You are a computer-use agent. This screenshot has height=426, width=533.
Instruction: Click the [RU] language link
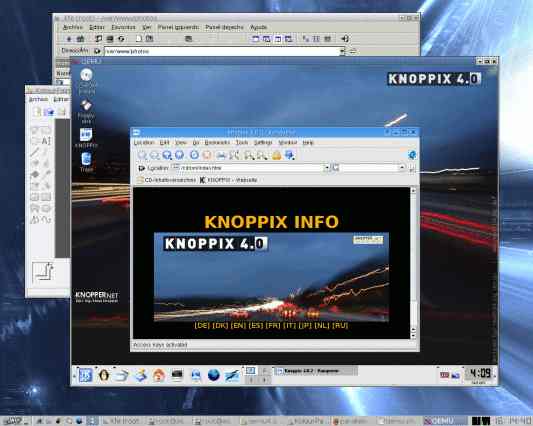[x=340, y=325]
